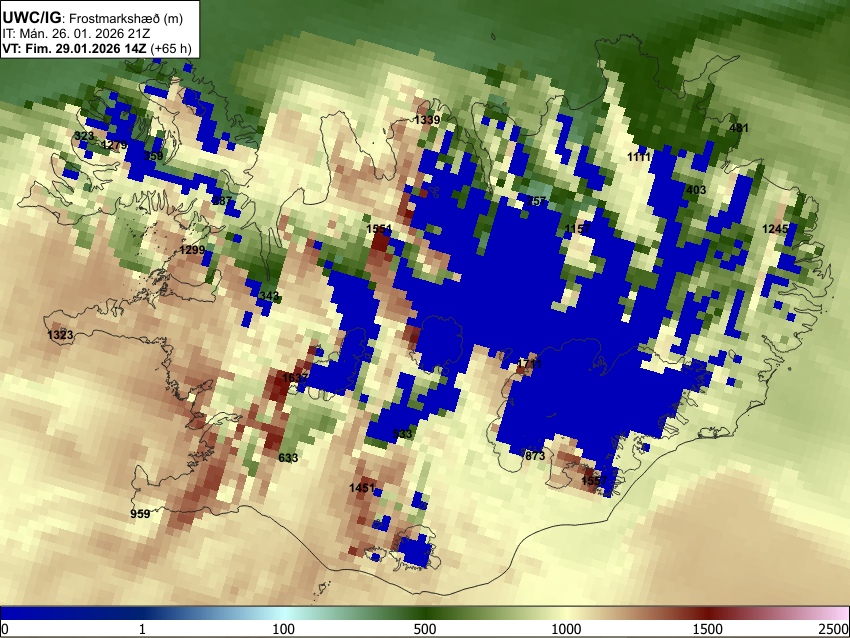The height and width of the screenshot is (638, 850).
Task: Click the map value 287
Action: [x=222, y=201]
